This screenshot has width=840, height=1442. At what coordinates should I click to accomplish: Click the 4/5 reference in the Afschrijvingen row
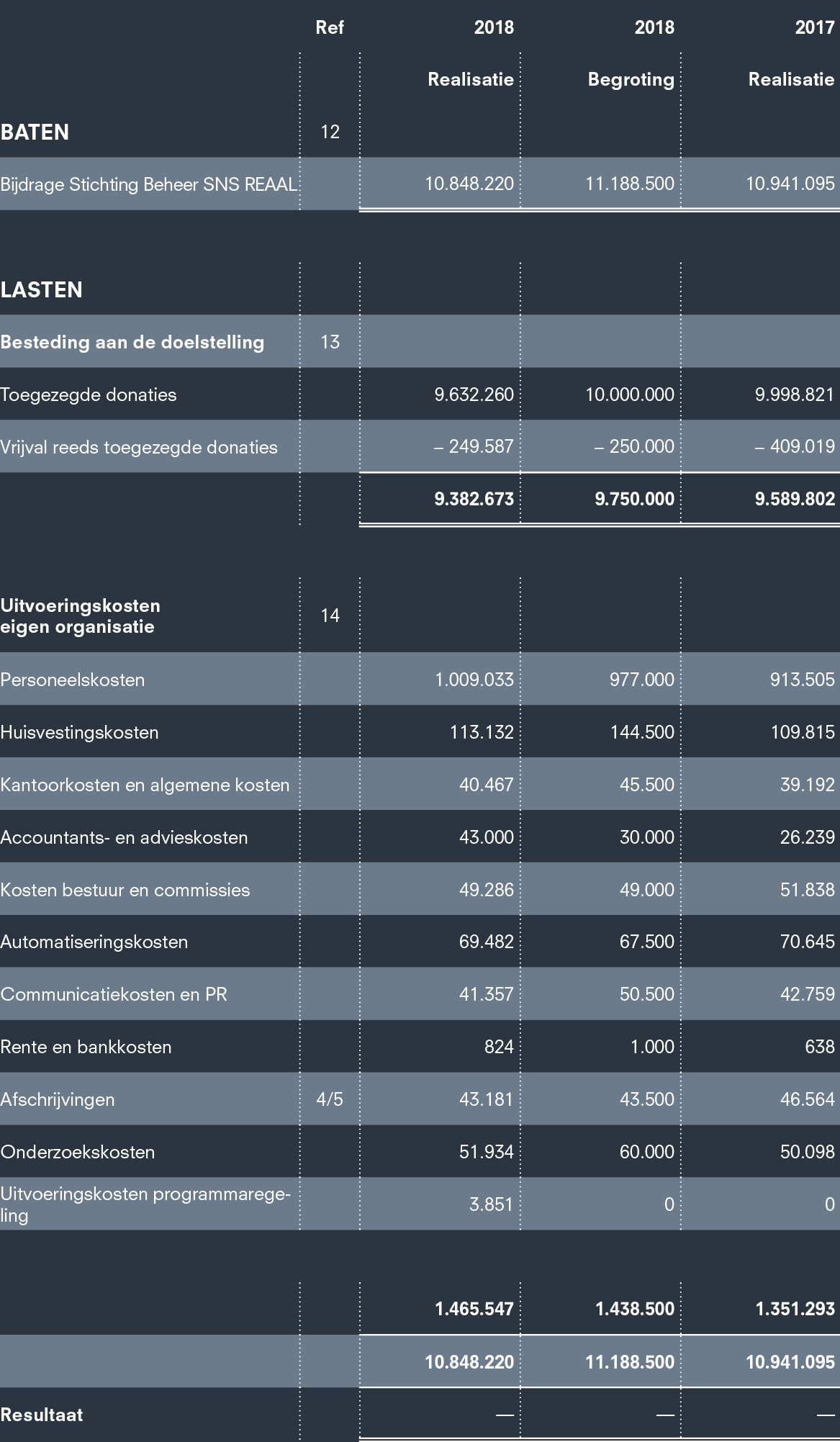pyautogui.click(x=330, y=1099)
